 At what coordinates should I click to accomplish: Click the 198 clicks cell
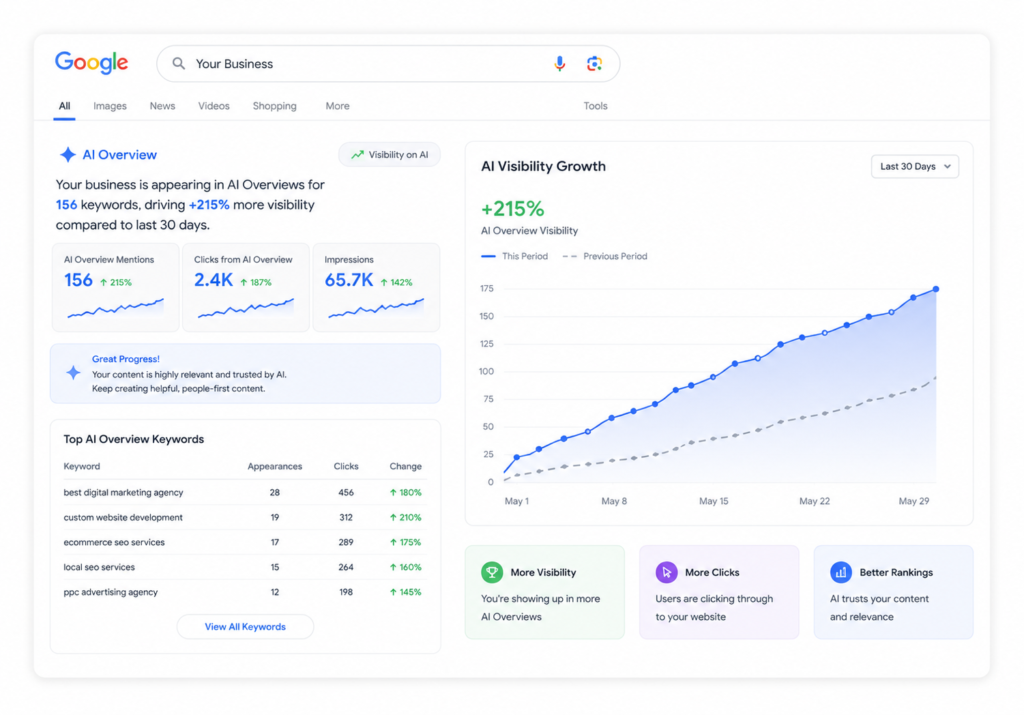[x=345, y=592]
